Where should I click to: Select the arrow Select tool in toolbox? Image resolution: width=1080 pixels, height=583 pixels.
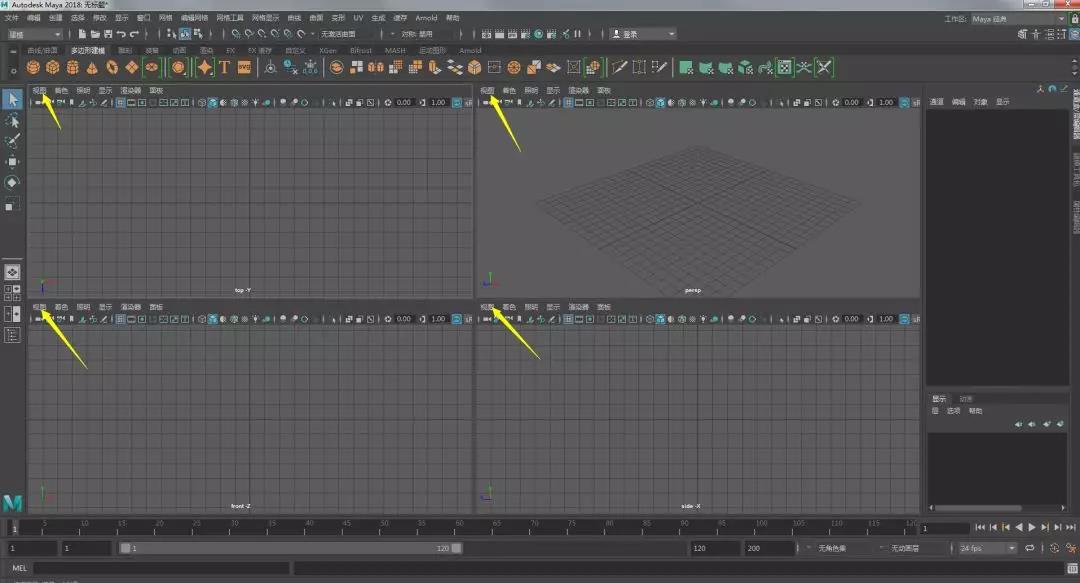(12, 99)
